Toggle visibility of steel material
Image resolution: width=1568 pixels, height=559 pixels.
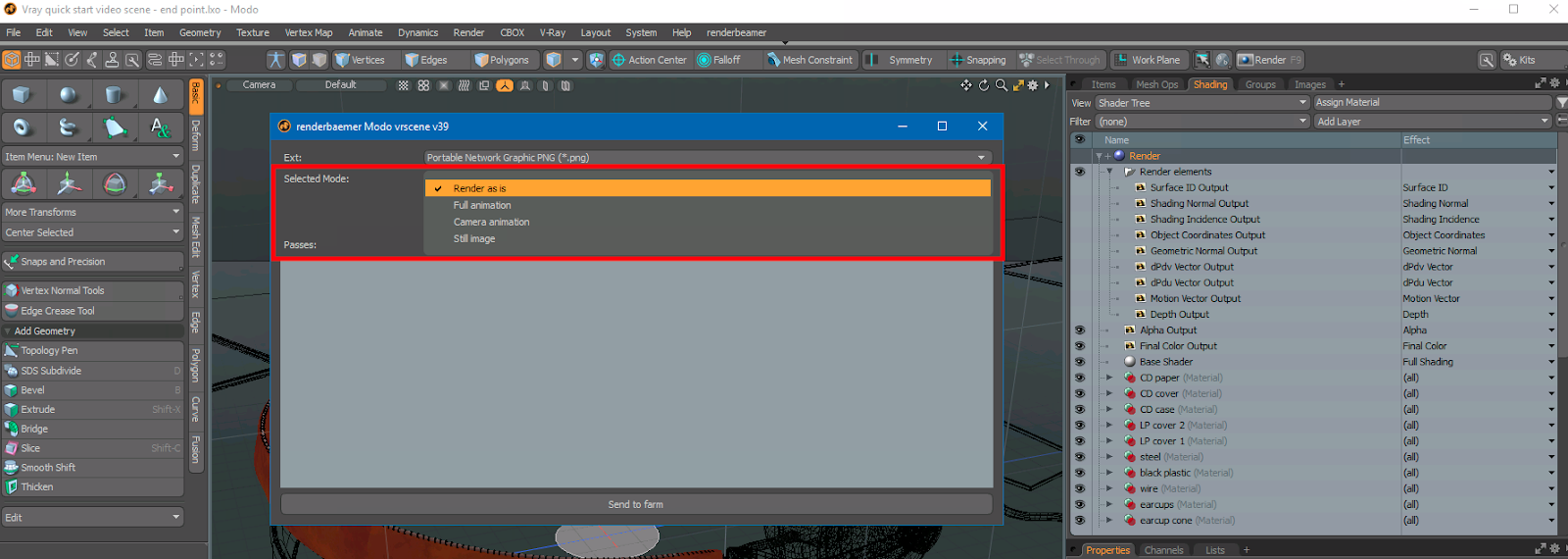pyautogui.click(x=1079, y=457)
